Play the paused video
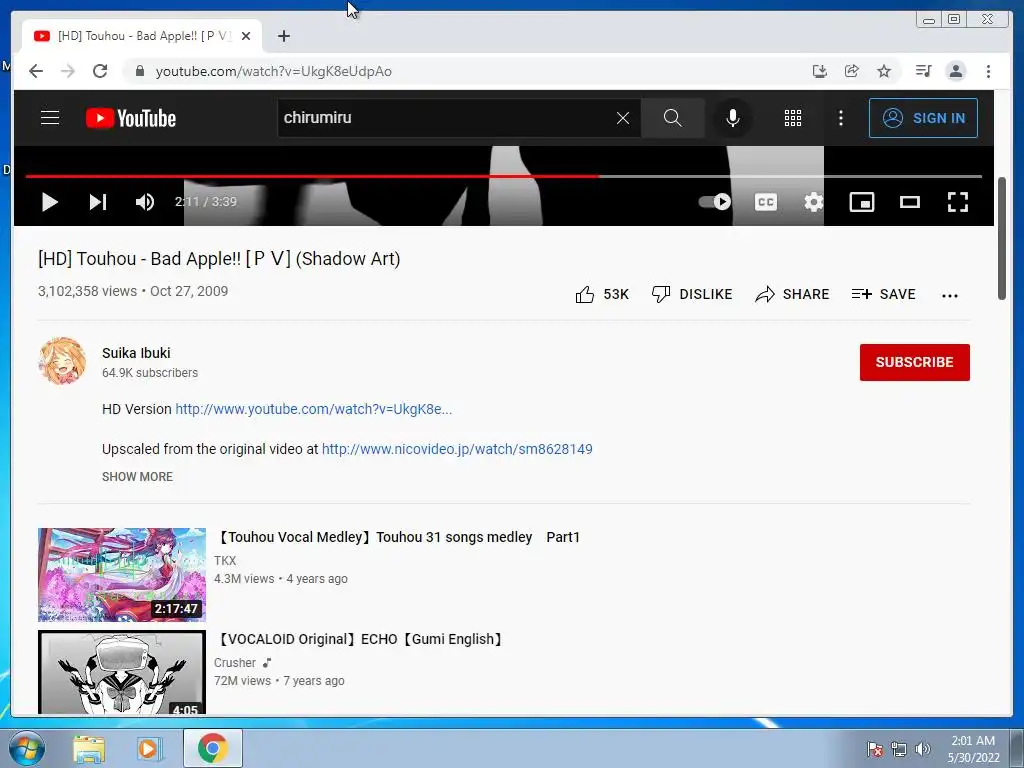 (x=50, y=202)
